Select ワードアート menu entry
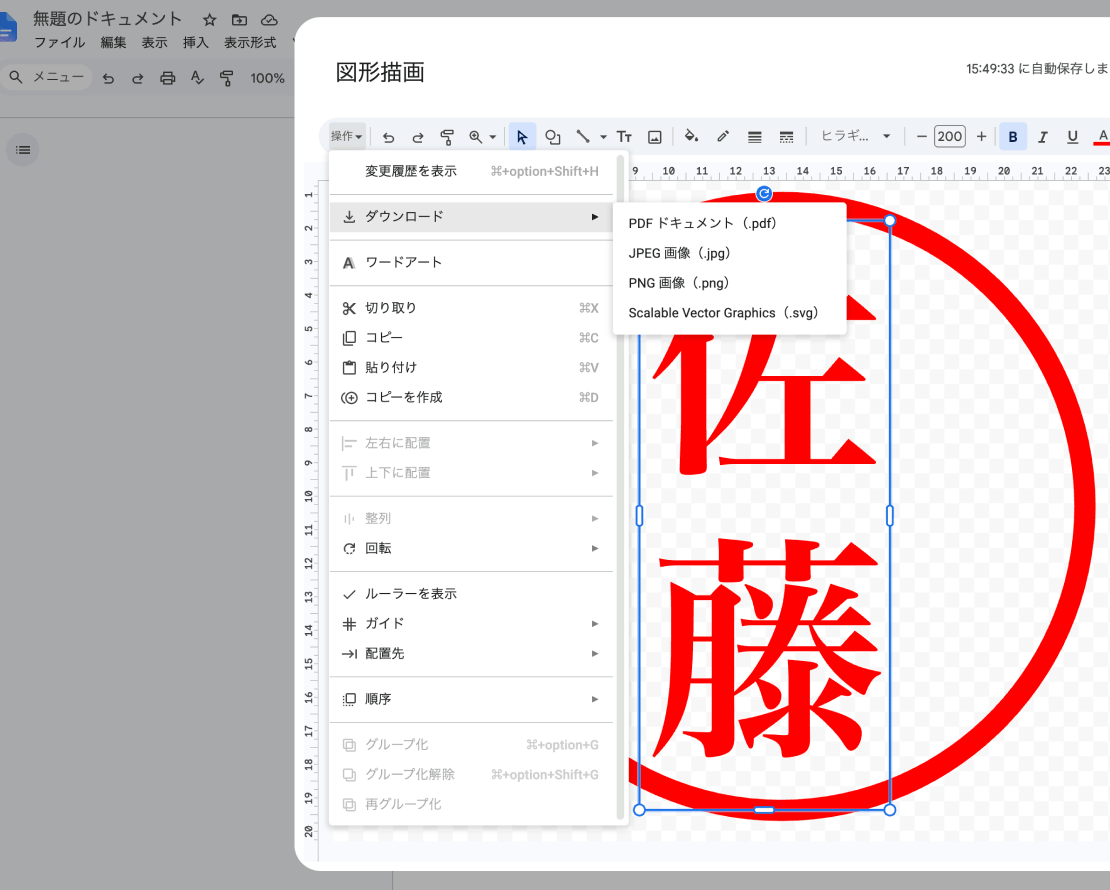The image size is (1110, 890). (x=471, y=263)
